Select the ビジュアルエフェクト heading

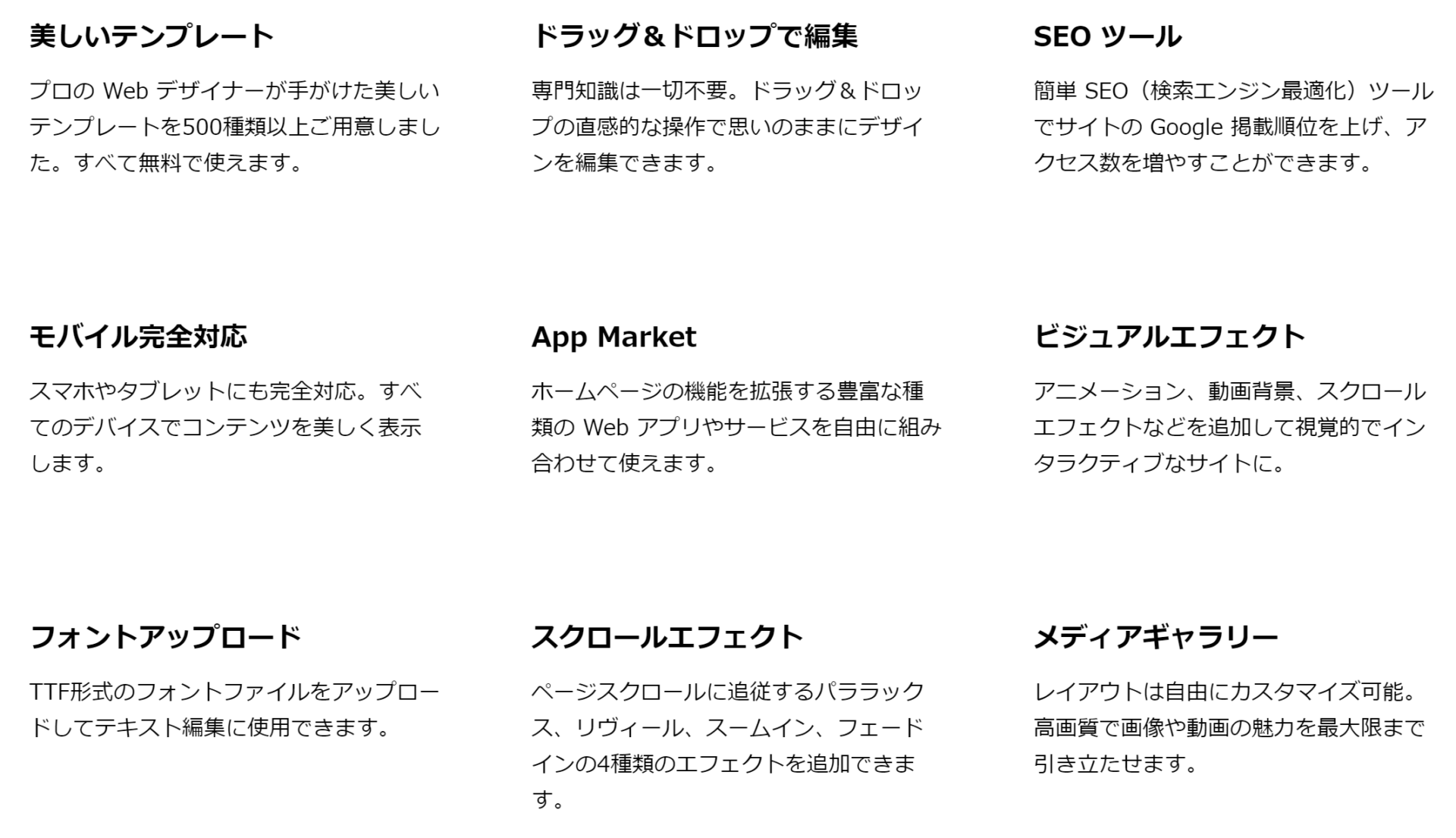click(x=1169, y=337)
